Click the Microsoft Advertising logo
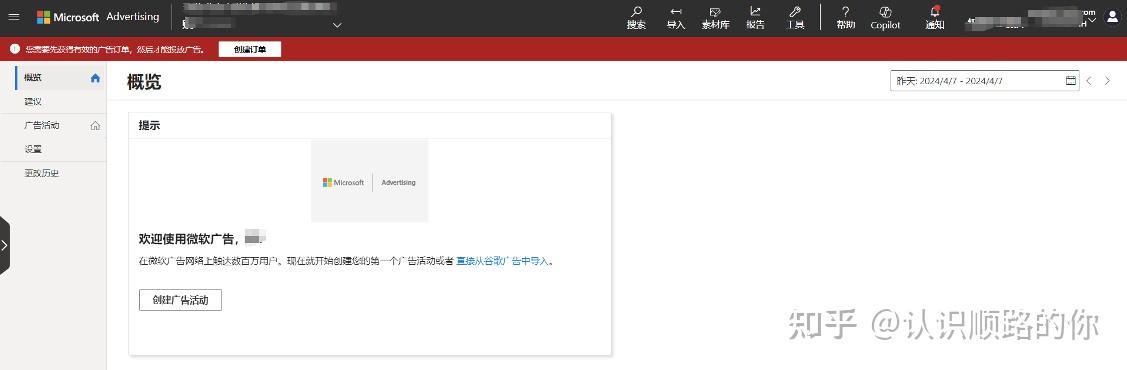The height and width of the screenshot is (370, 1127). coord(98,17)
